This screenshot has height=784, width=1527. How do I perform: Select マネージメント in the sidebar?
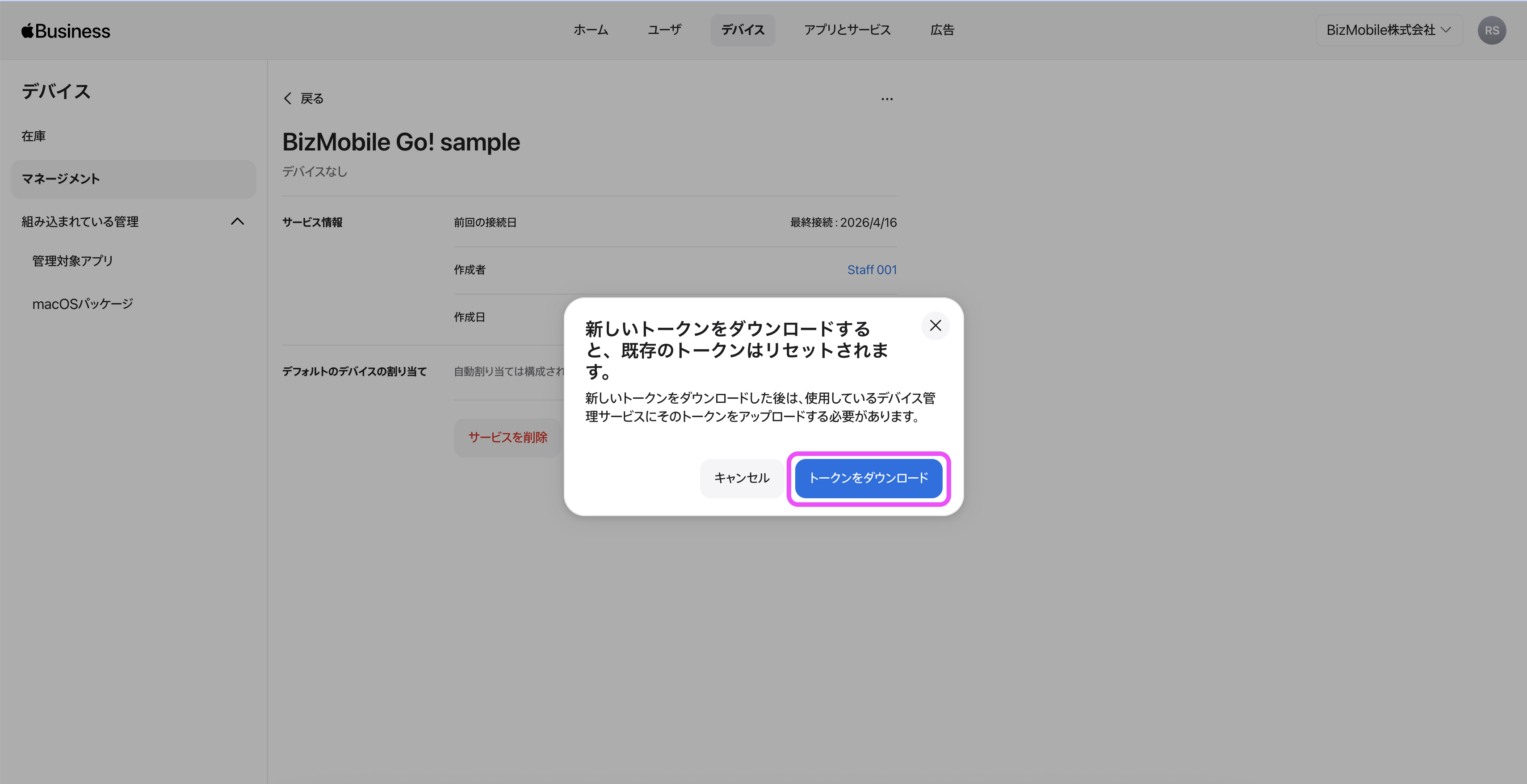point(60,179)
